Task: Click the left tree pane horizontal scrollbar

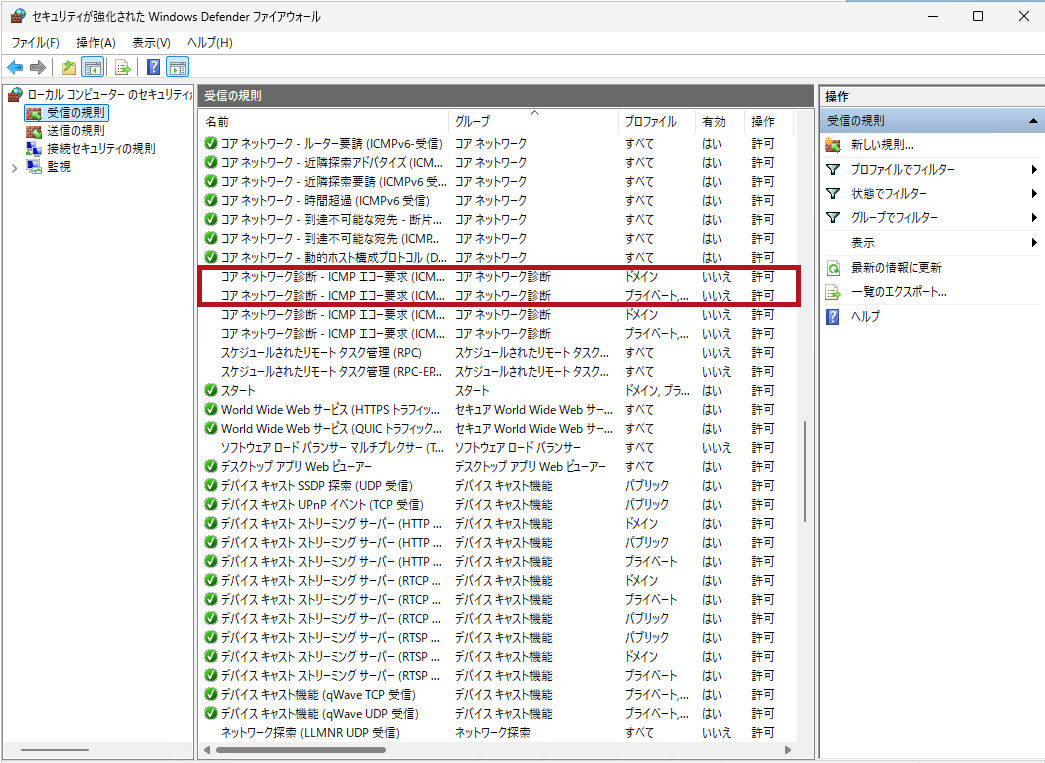Action: (55, 750)
